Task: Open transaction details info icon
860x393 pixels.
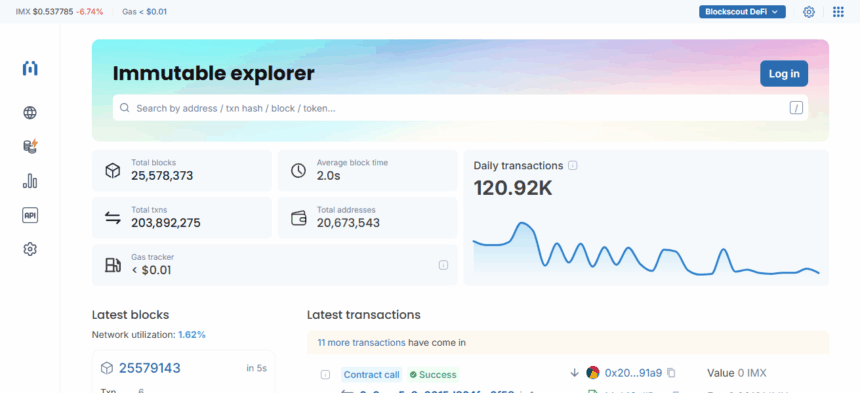Action: (325, 375)
